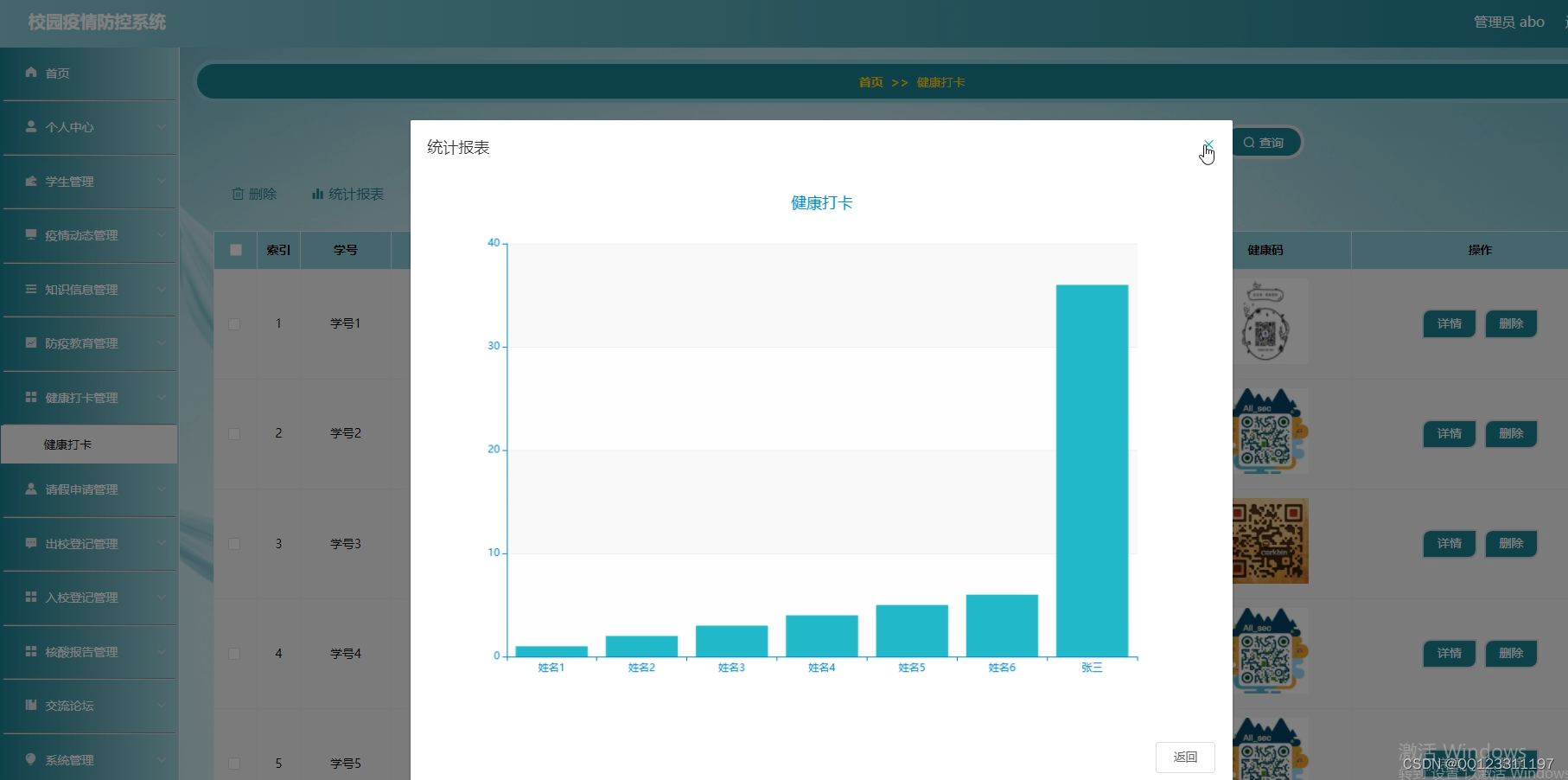Expand the 防疫教育管理 menu arrow
This screenshot has width=1568, height=780.
162,343
